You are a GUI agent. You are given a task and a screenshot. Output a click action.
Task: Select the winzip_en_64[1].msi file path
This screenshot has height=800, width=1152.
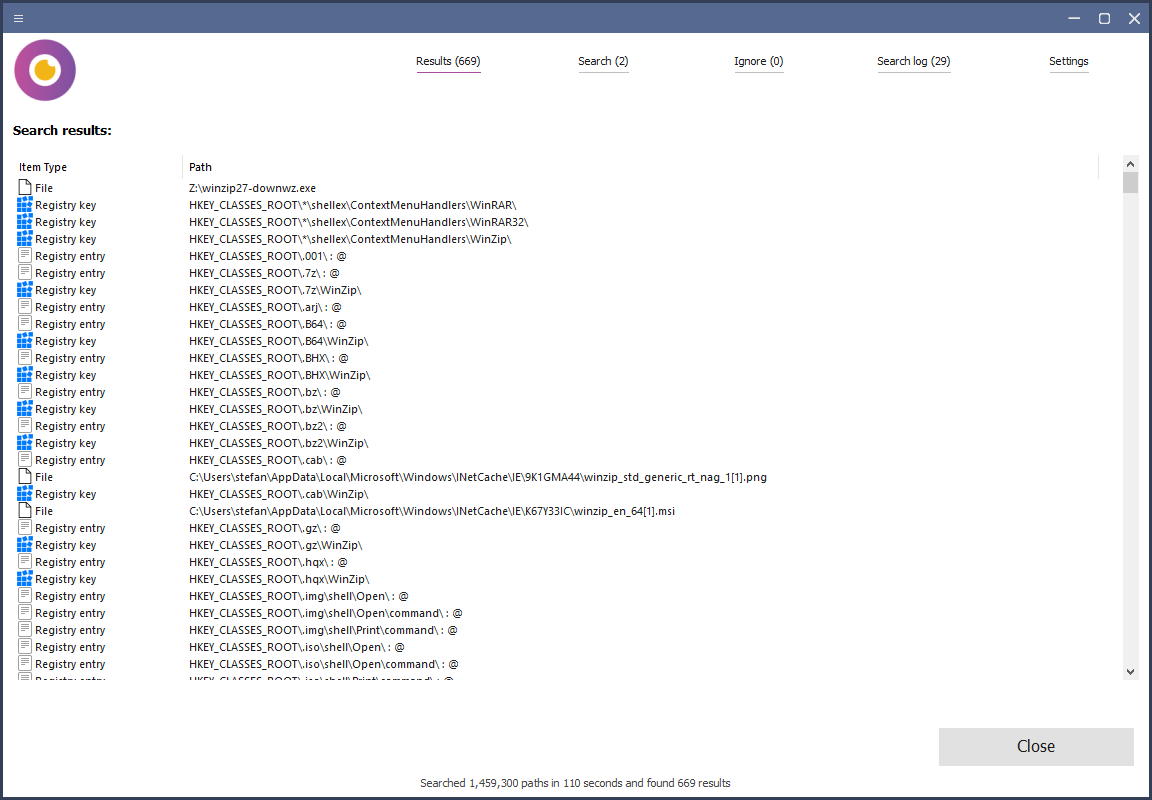[x=432, y=511]
